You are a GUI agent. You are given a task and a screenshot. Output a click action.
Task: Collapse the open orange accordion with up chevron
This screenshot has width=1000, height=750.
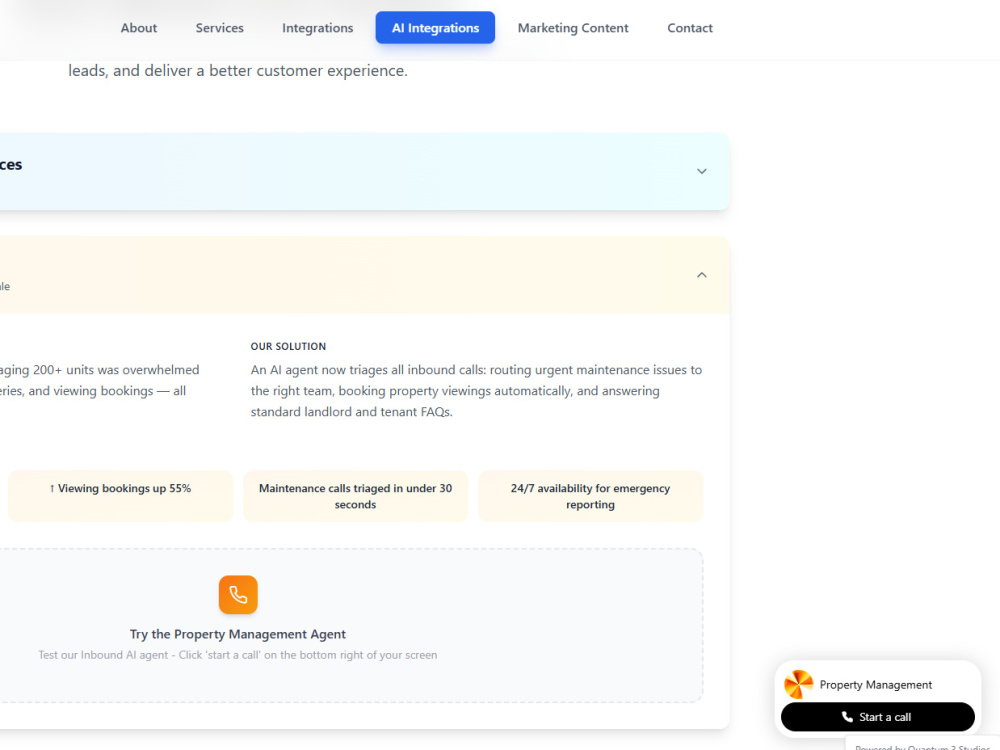tap(702, 275)
